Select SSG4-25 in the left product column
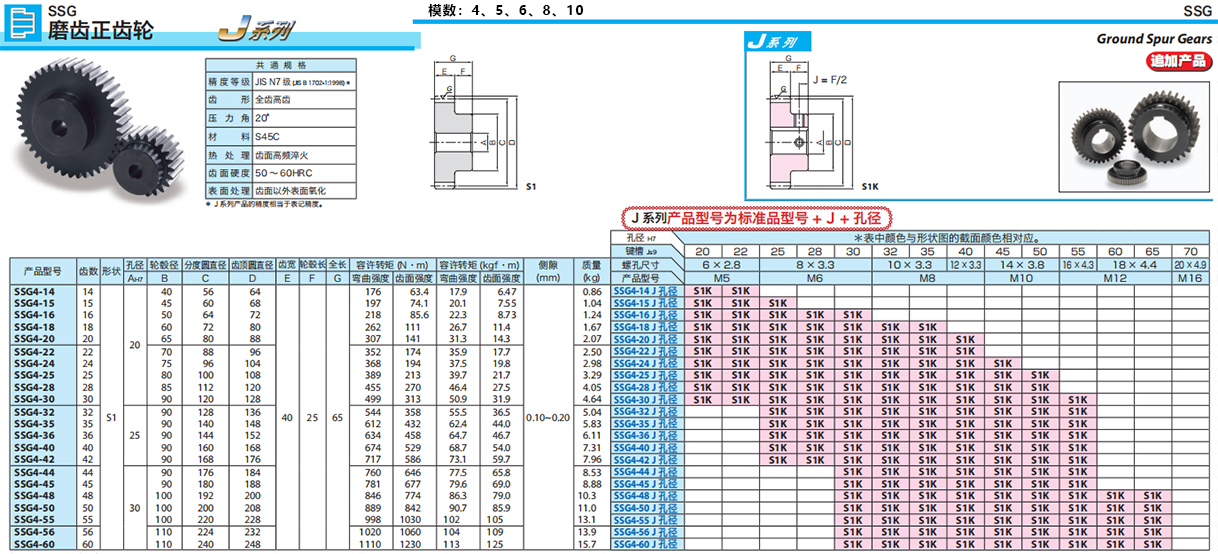1218x554 pixels. (x=35, y=374)
